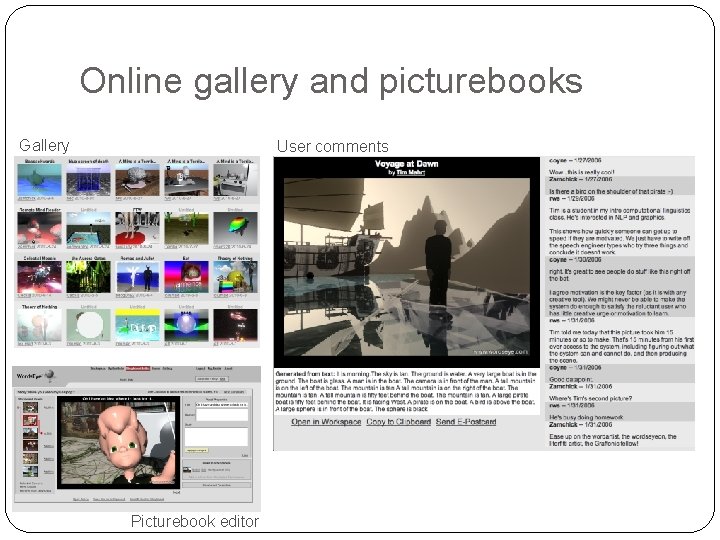Open the Tim Mahr author link
Screen dimensions: 720x540
tap(411, 172)
